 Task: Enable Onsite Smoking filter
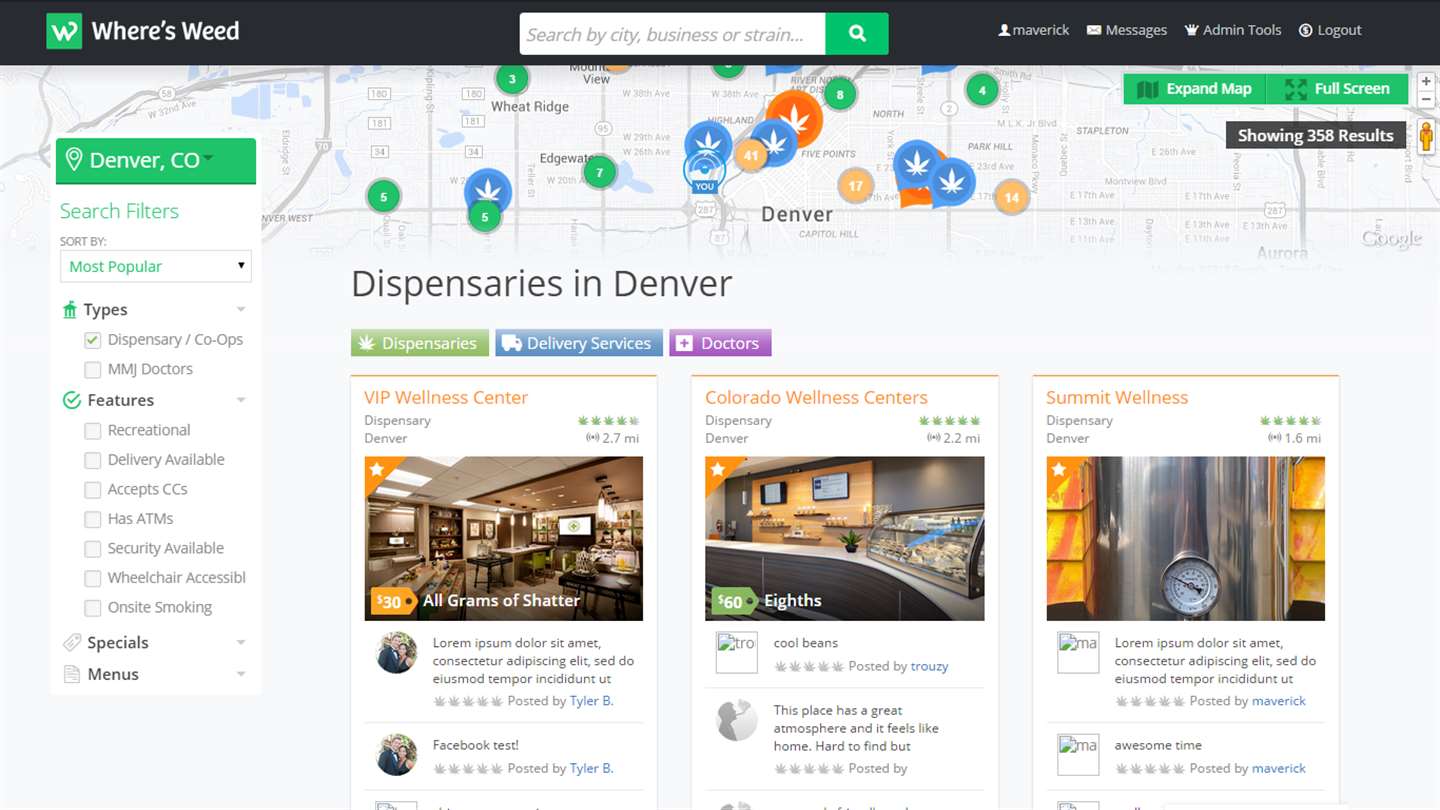pos(93,608)
